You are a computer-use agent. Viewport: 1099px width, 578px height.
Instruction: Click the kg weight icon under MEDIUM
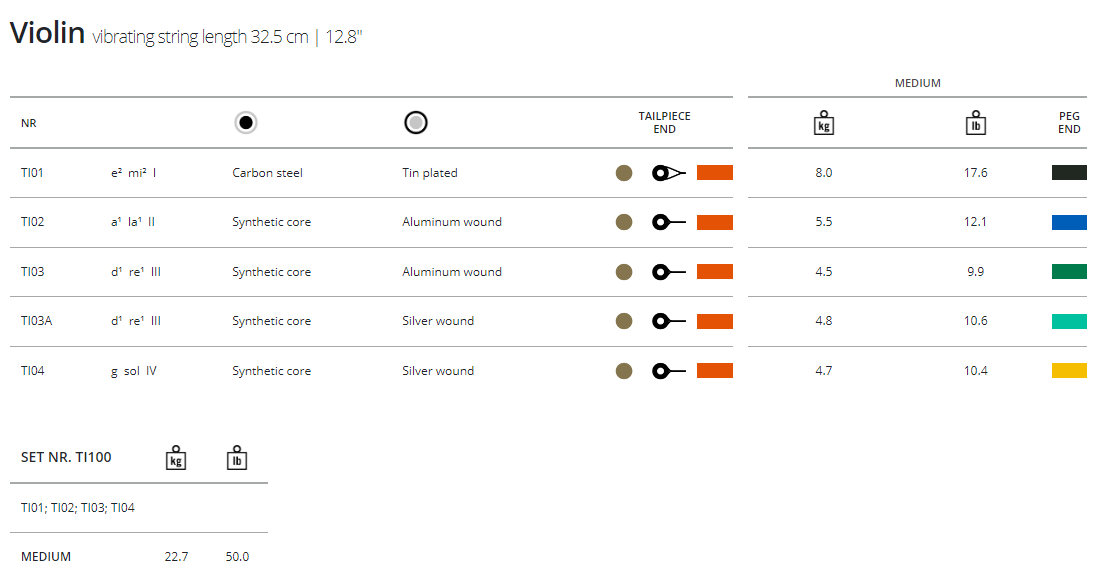tap(824, 123)
